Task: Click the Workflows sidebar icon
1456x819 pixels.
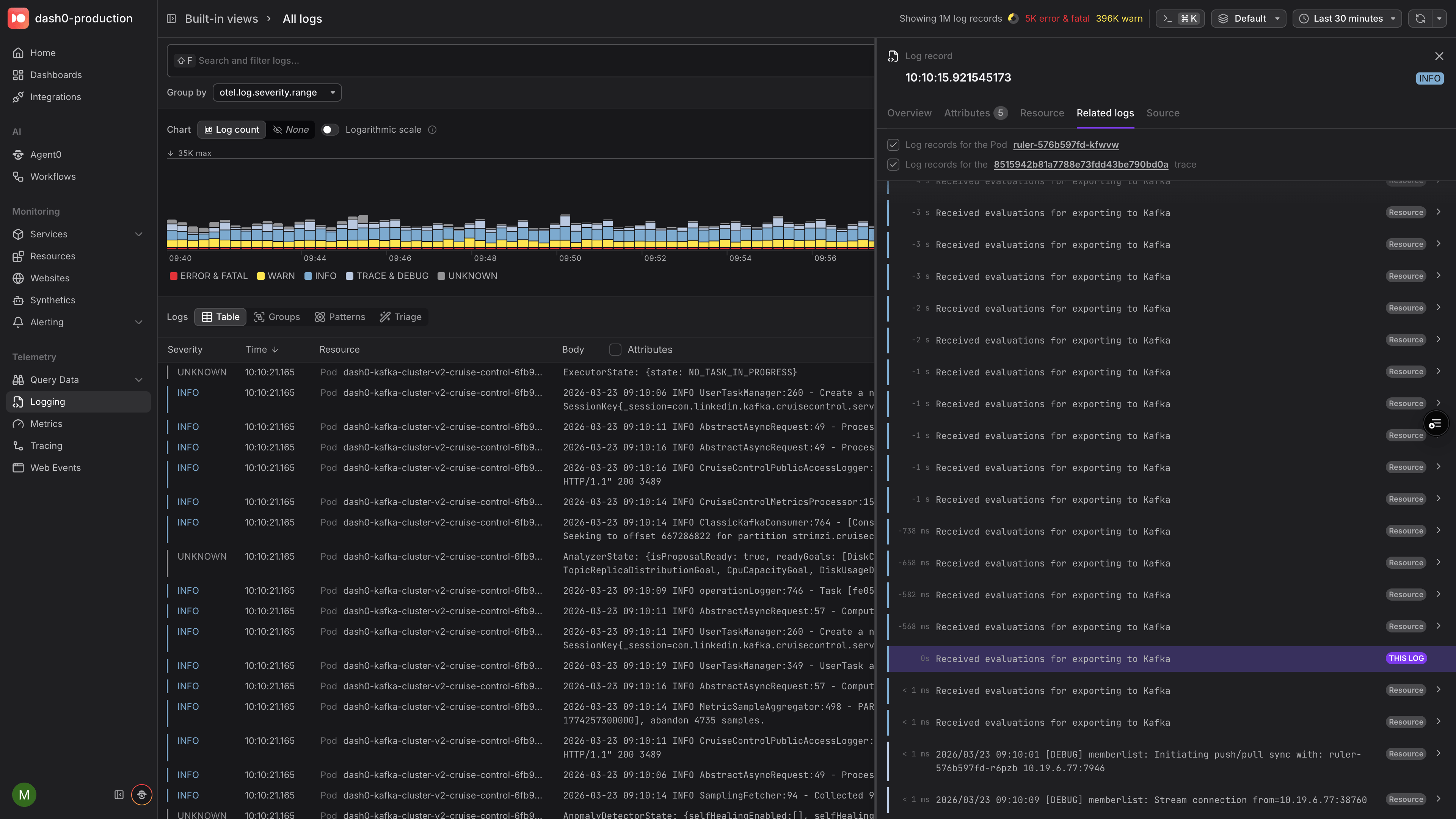Action: pos(19,176)
